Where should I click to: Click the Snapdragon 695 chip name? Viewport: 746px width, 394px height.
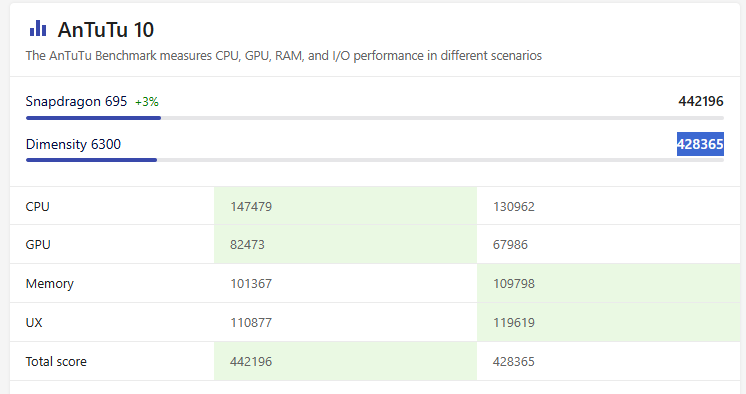coord(76,101)
